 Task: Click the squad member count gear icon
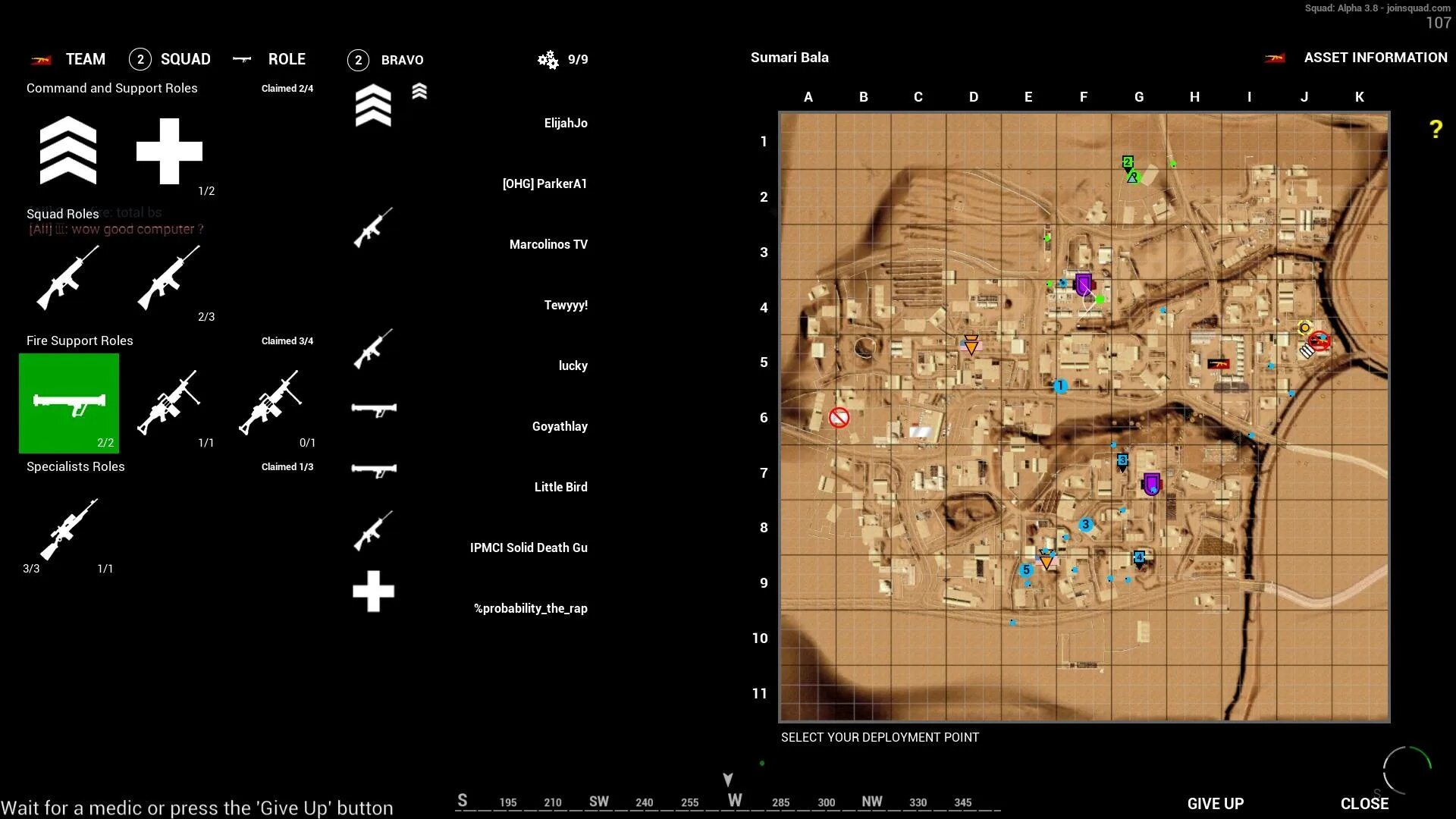[548, 59]
